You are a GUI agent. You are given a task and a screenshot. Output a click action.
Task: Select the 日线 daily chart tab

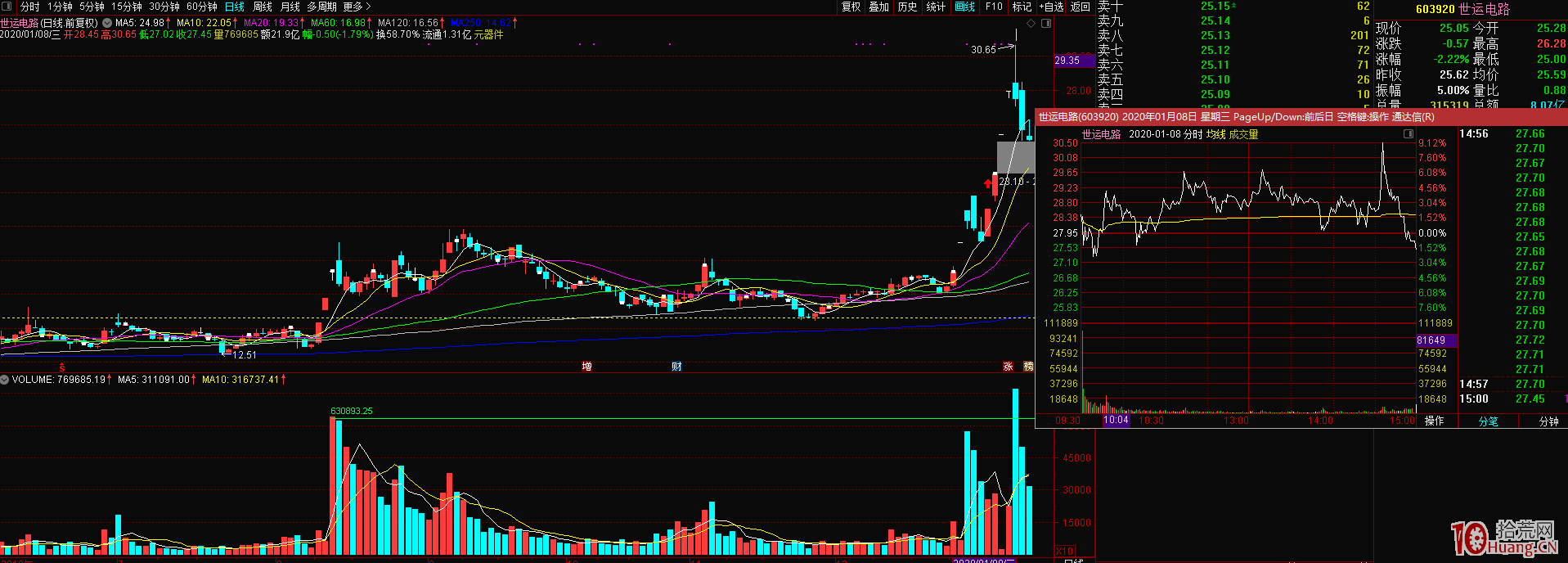pyautogui.click(x=235, y=7)
